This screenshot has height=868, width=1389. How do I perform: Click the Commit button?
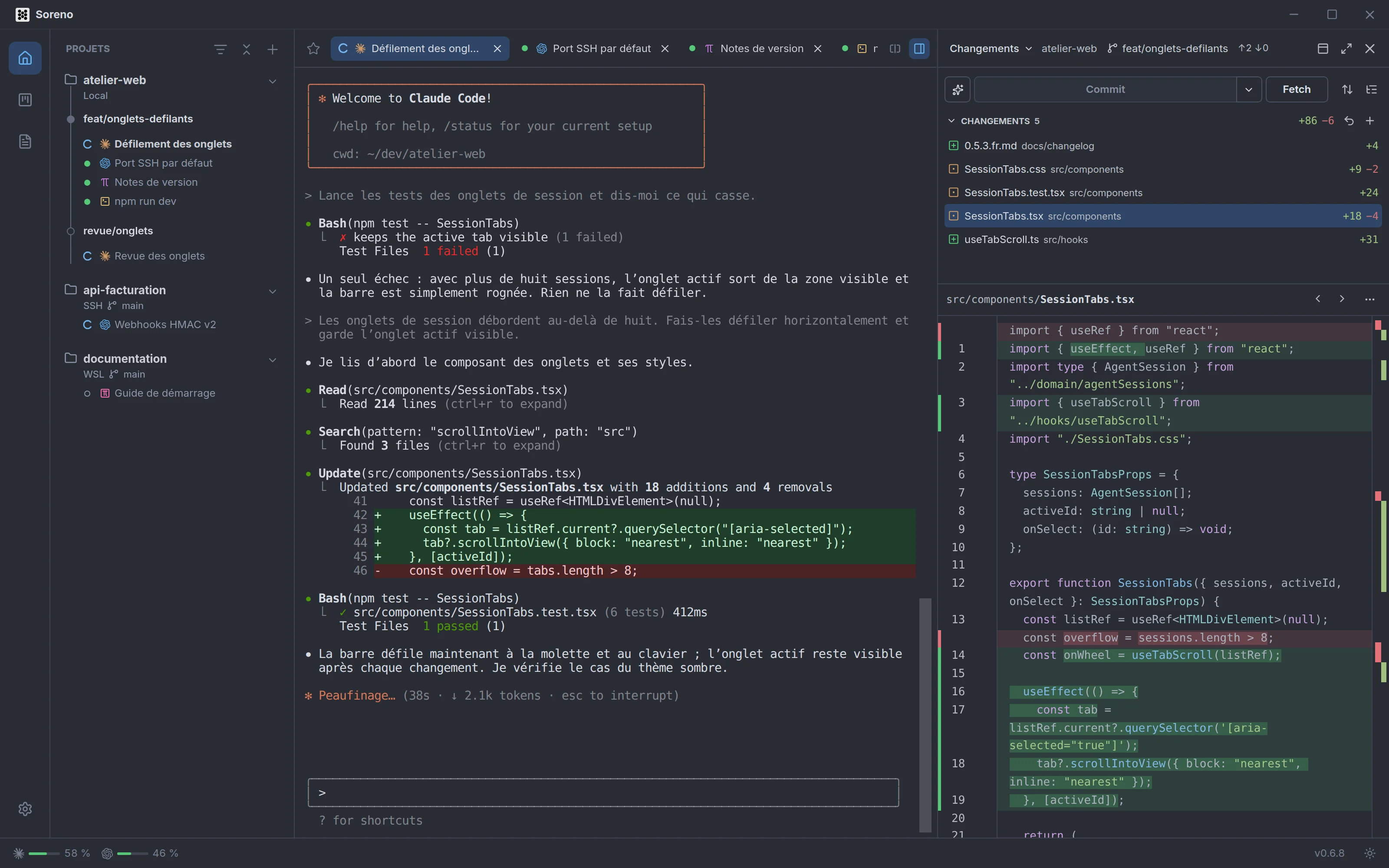pyautogui.click(x=1105, y=89)
